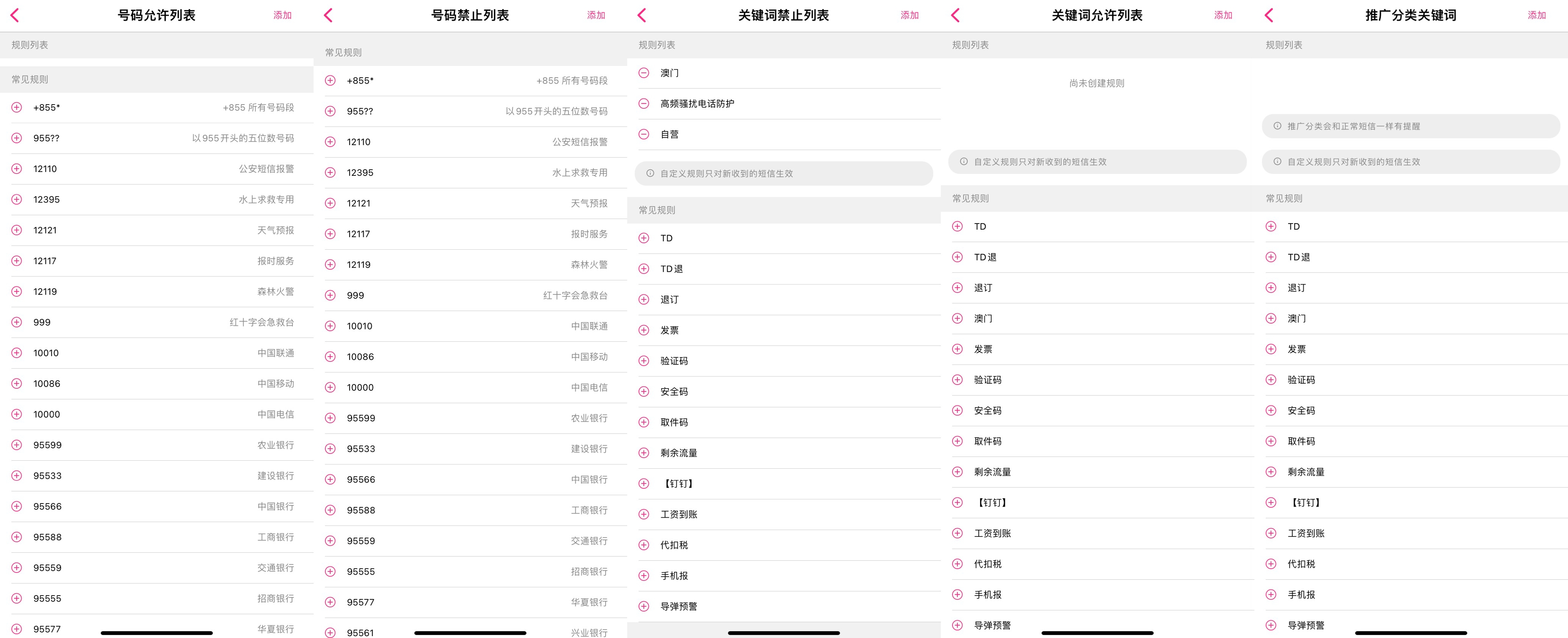Add "验证码" keyword in 关键词允许列表
Viewport: 1568px width, 638px height.
[957, 379]
